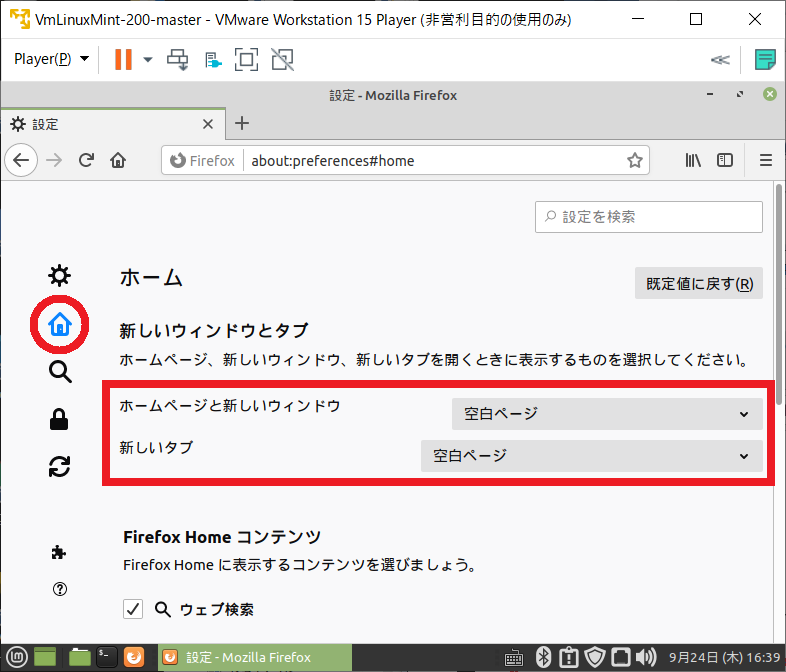This screenshot has height=672, width=786.
Task: Close Firefox with the green X button
Action: pyautogui.click(x=770, y=94)
